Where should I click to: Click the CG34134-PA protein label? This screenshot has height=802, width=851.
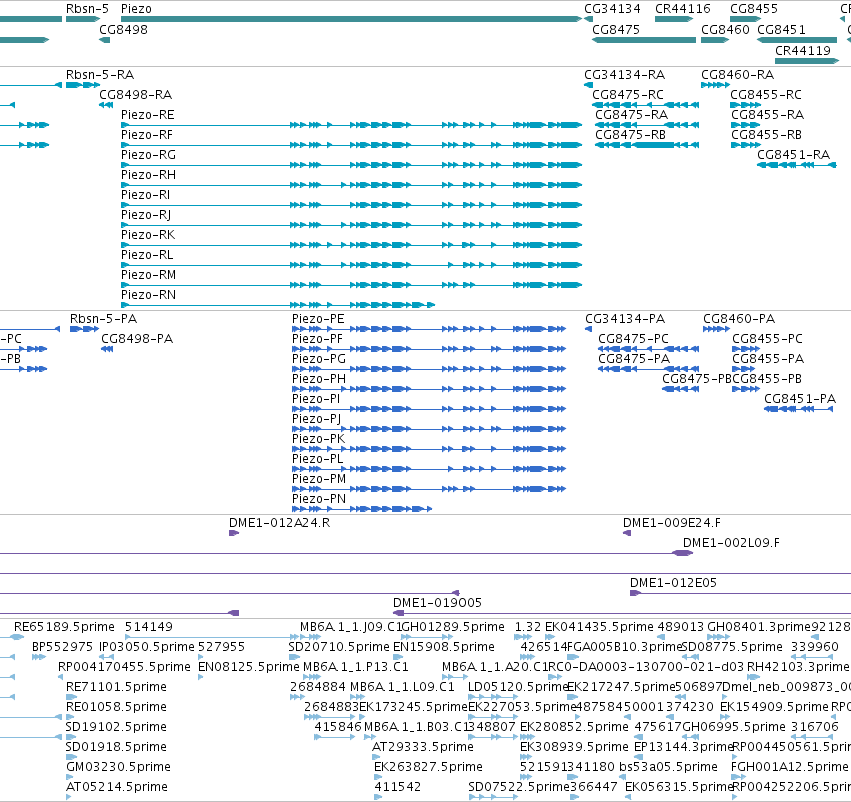(625, 319)
